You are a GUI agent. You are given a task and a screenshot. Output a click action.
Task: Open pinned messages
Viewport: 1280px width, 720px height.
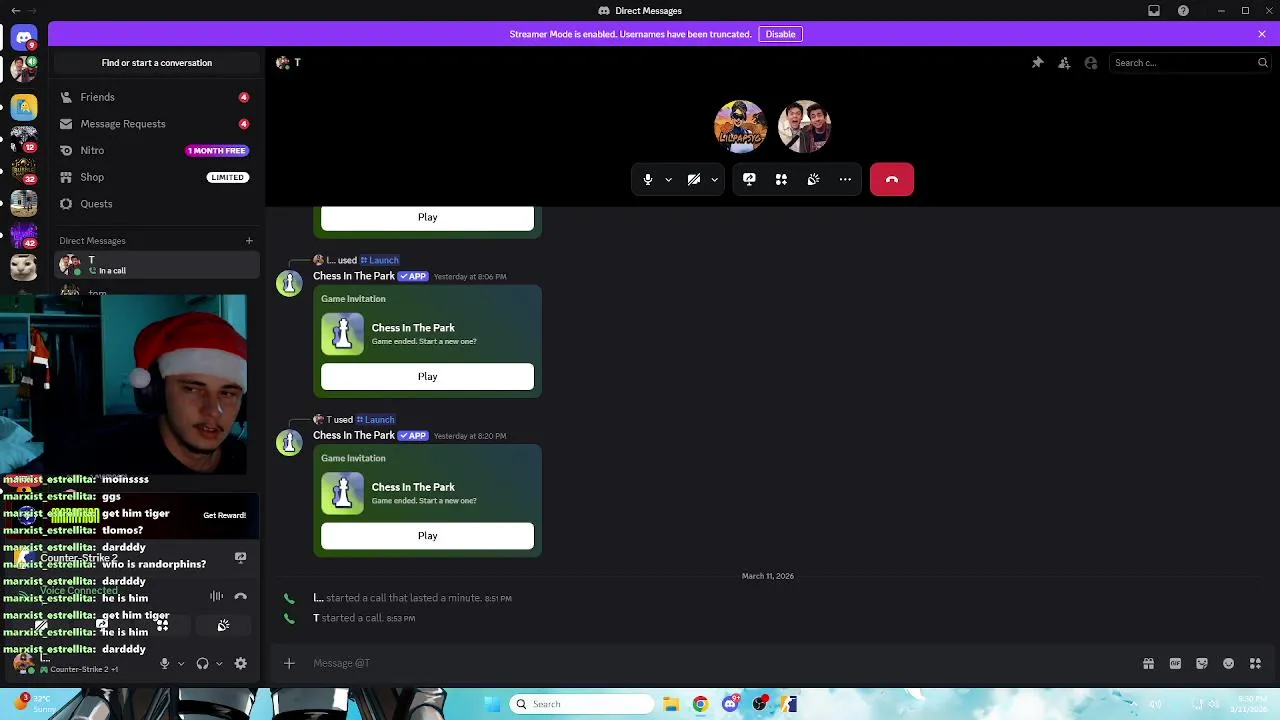click(1038, 63)
